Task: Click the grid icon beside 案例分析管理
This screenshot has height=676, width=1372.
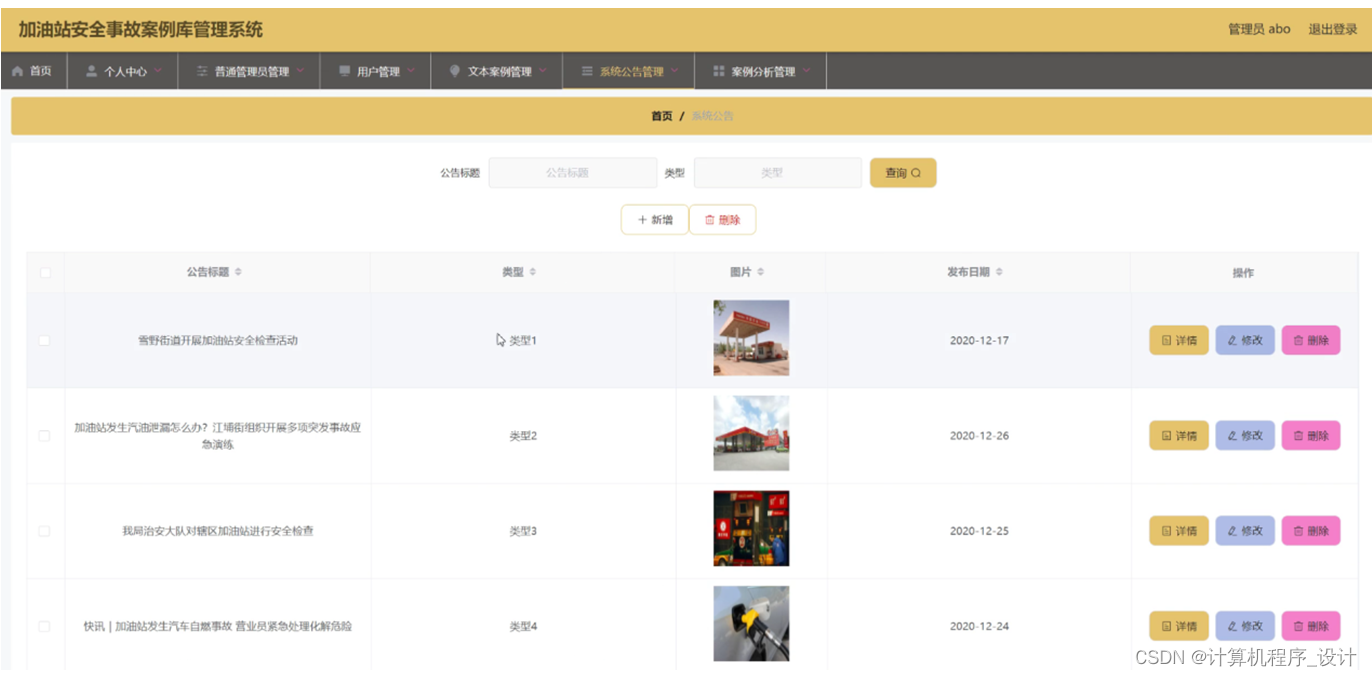Action: [x=718, y=71]
